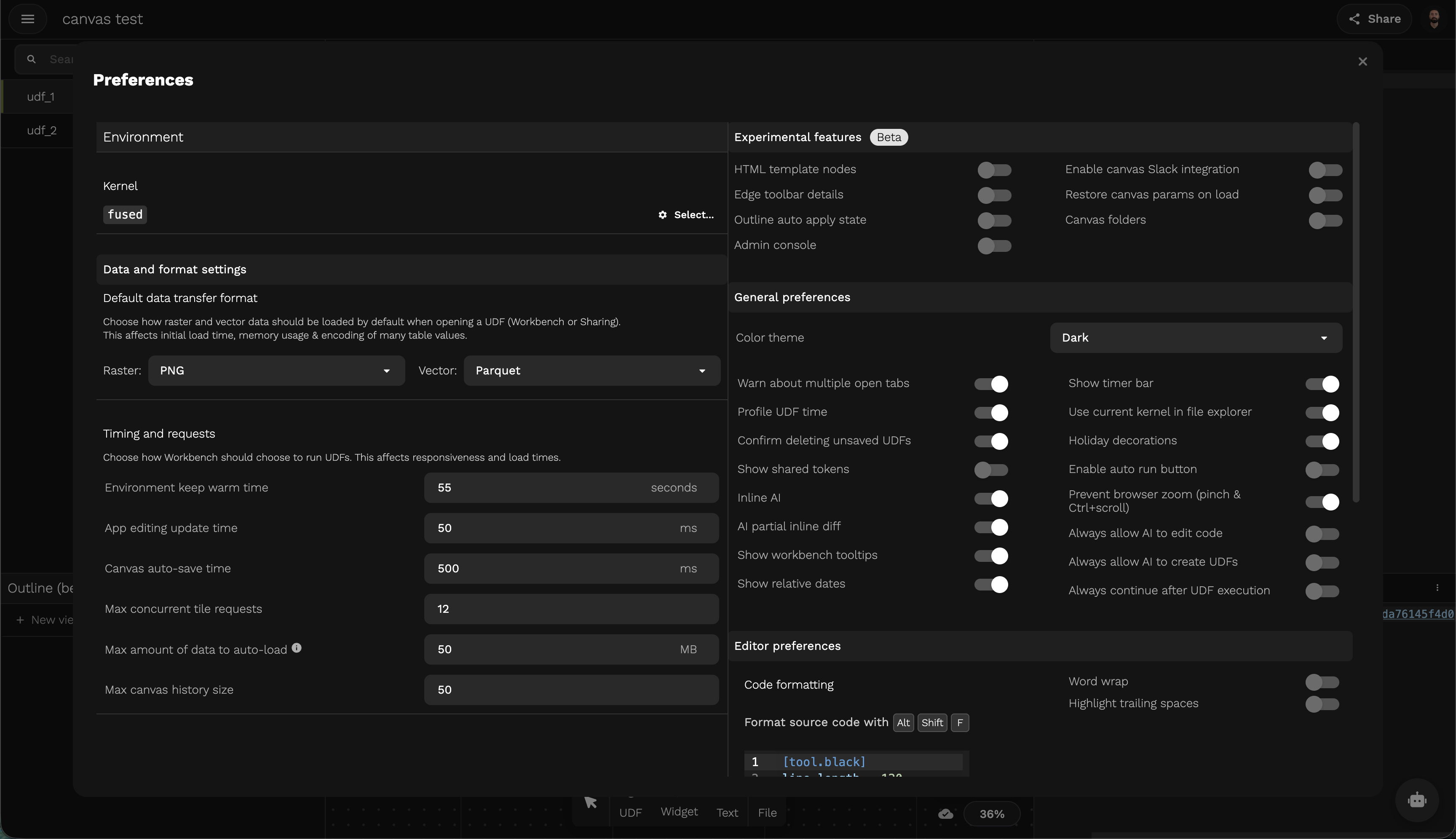Select udf_2 in the sidebar

[38, 130]
